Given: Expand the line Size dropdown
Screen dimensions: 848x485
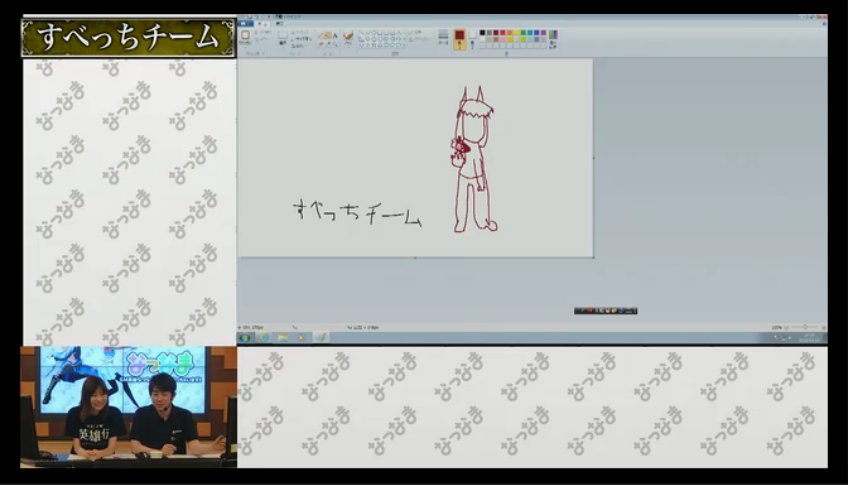Looking at the screenshot, I should click(x=443, y=37).
